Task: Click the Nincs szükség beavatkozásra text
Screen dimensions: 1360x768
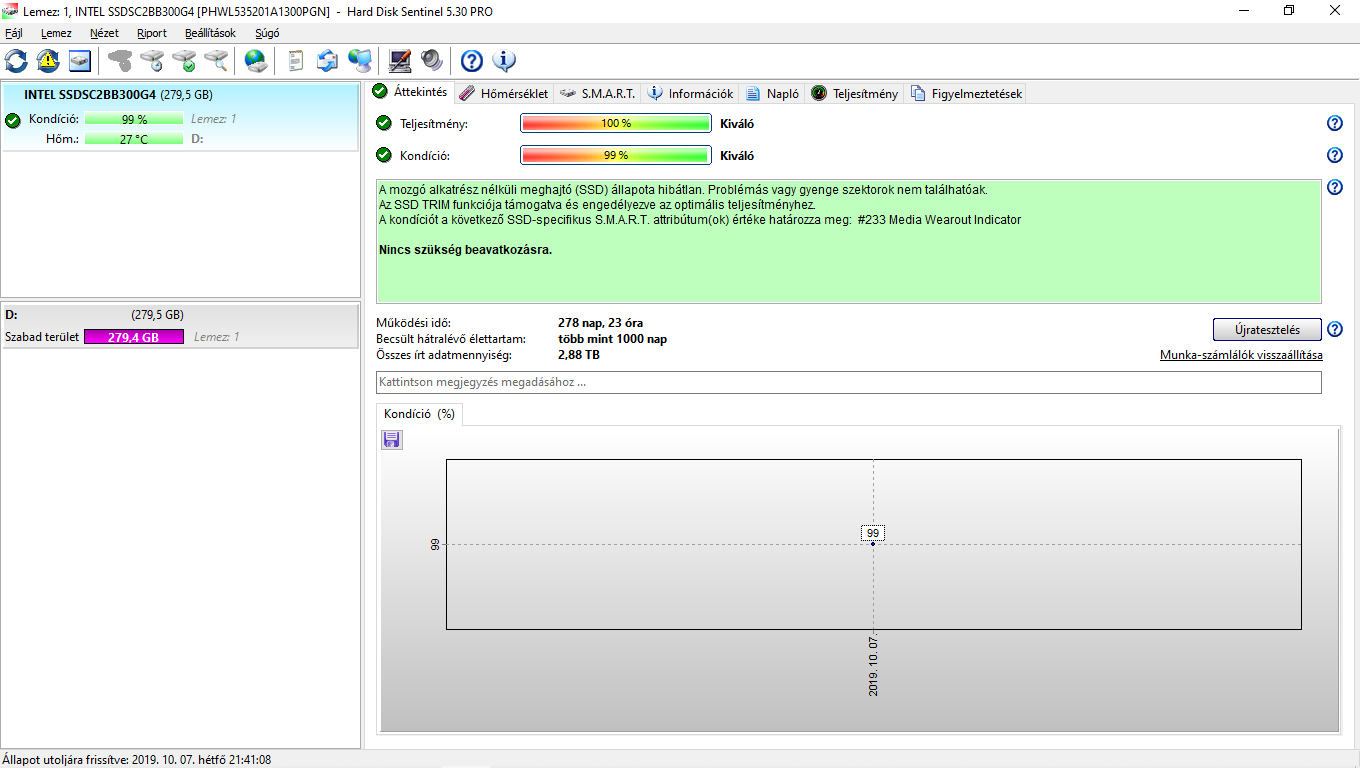Action: [x=465, y=250]
